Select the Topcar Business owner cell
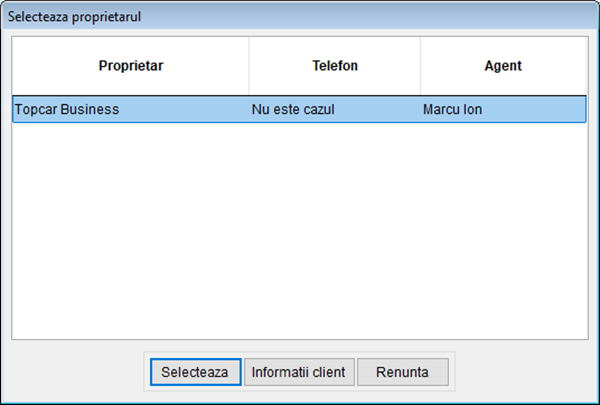The height and width of the screenshot is (405, 600). click(131, 109)
